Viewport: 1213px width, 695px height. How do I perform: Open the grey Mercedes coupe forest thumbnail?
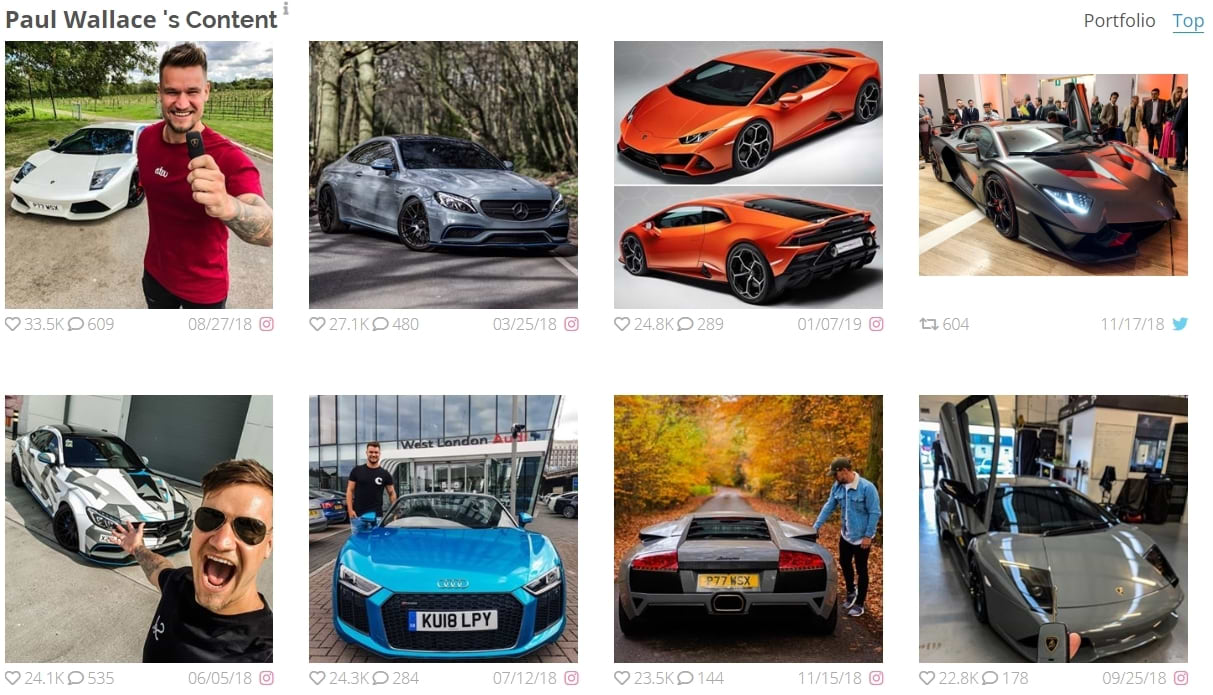(443, 174)
